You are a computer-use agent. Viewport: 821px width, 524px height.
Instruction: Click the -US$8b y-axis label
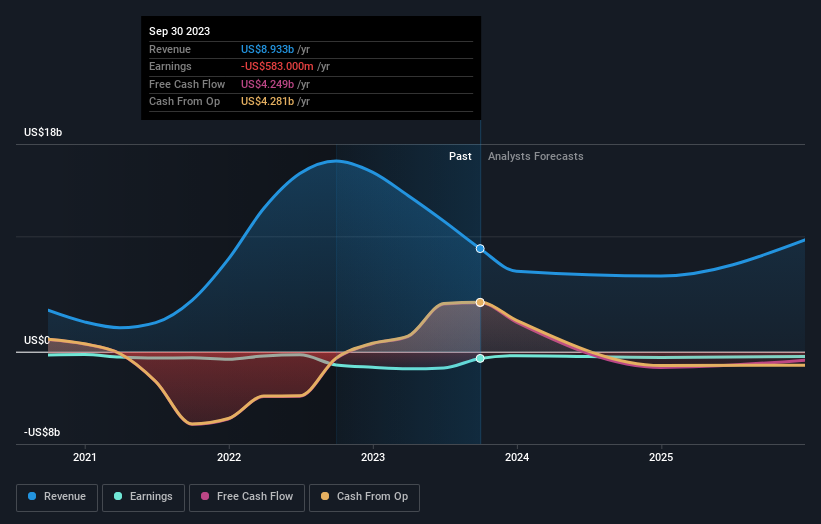point(42,432)
